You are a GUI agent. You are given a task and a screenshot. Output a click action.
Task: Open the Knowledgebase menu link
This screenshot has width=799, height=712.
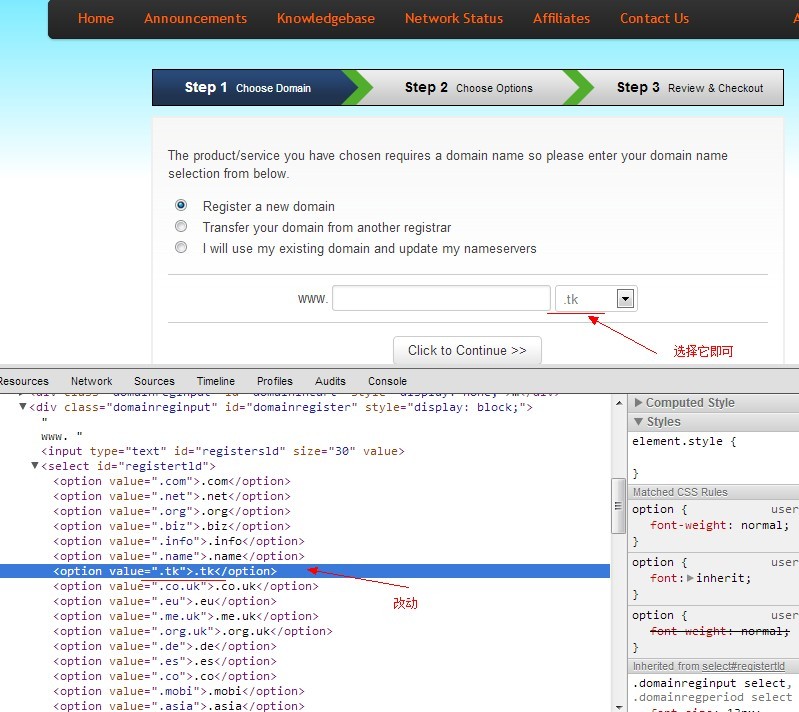326,18
